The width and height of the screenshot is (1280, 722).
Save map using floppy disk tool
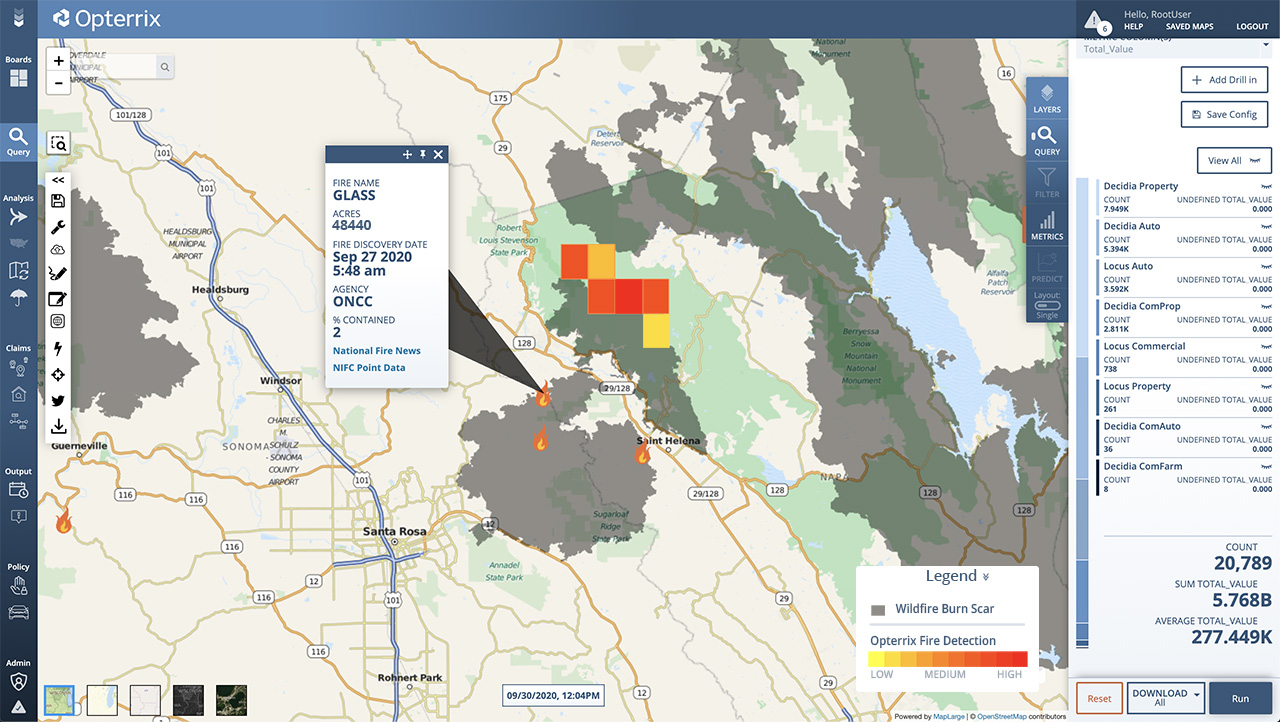point(58,201)
